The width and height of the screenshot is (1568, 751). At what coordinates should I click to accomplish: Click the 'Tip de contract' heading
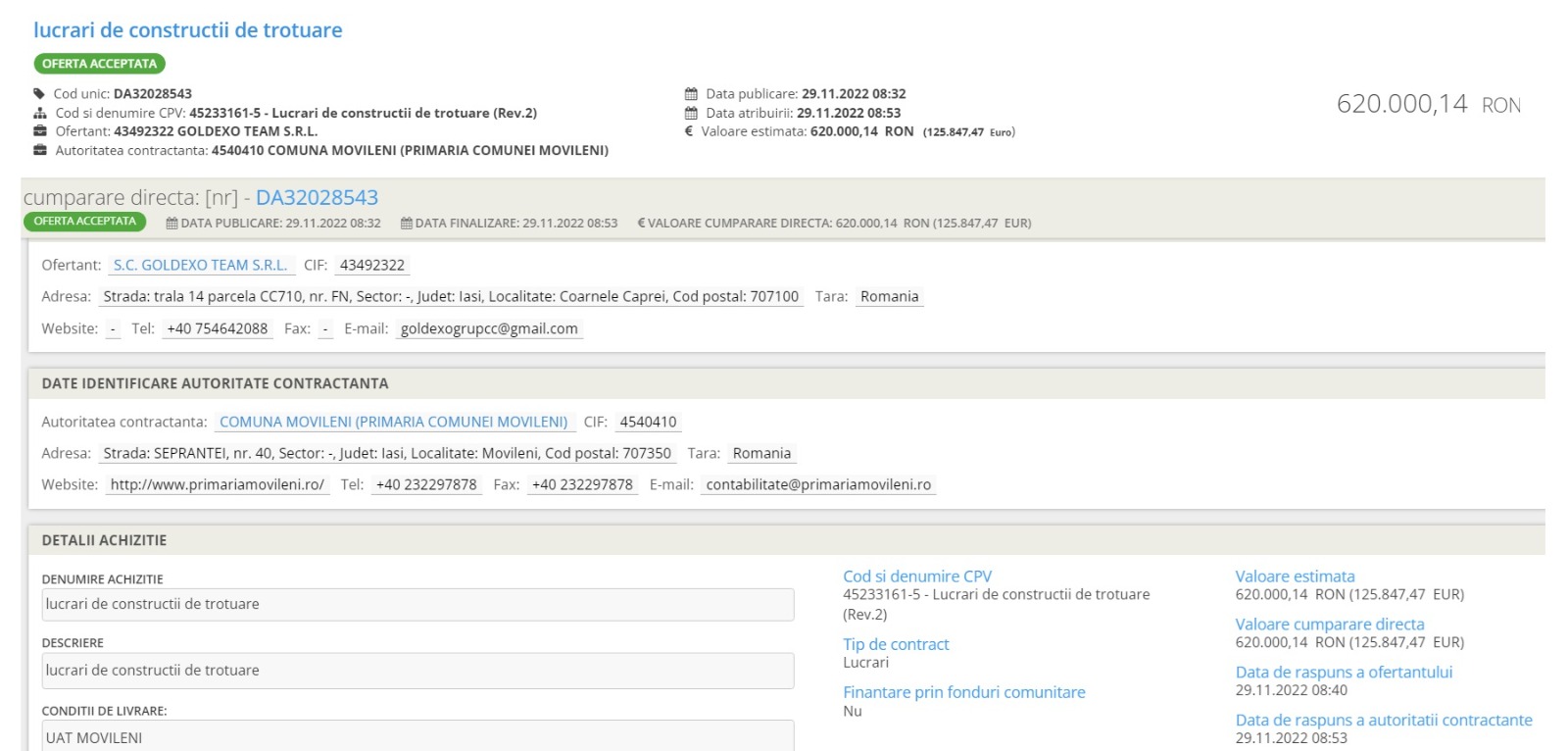pos(896,644)
